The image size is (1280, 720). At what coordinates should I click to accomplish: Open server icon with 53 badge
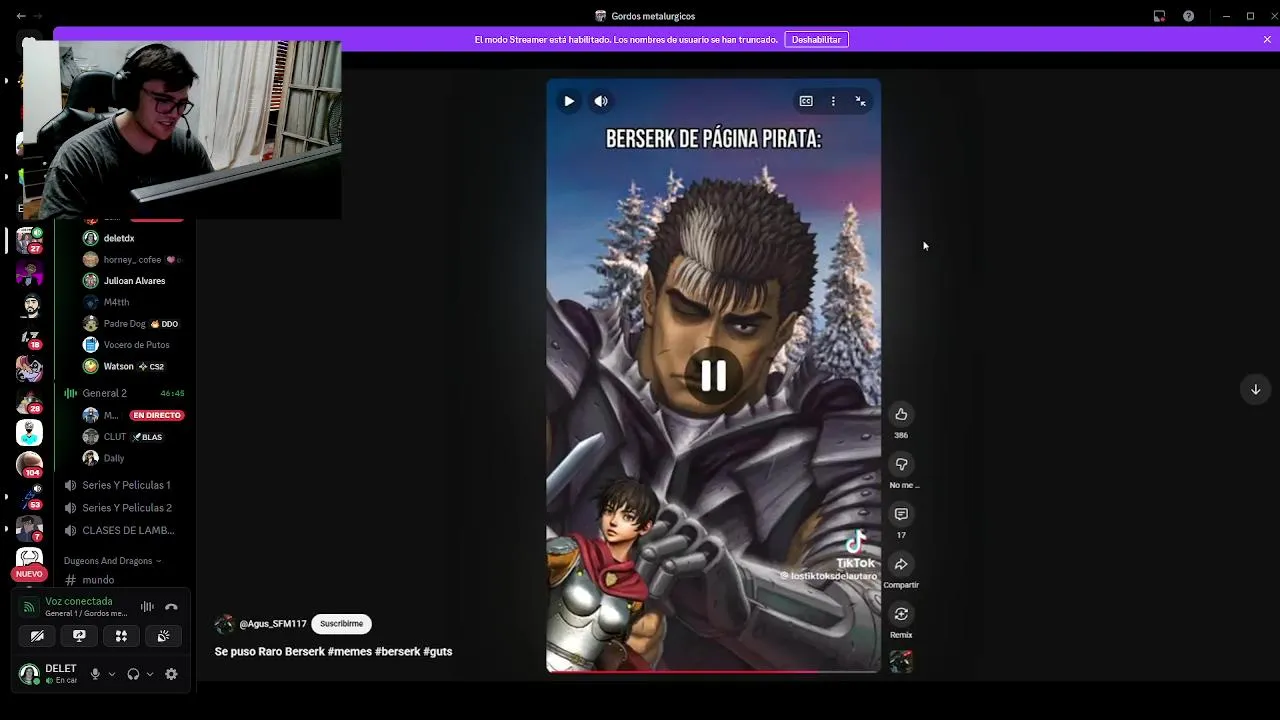click(x=29, y=498)
